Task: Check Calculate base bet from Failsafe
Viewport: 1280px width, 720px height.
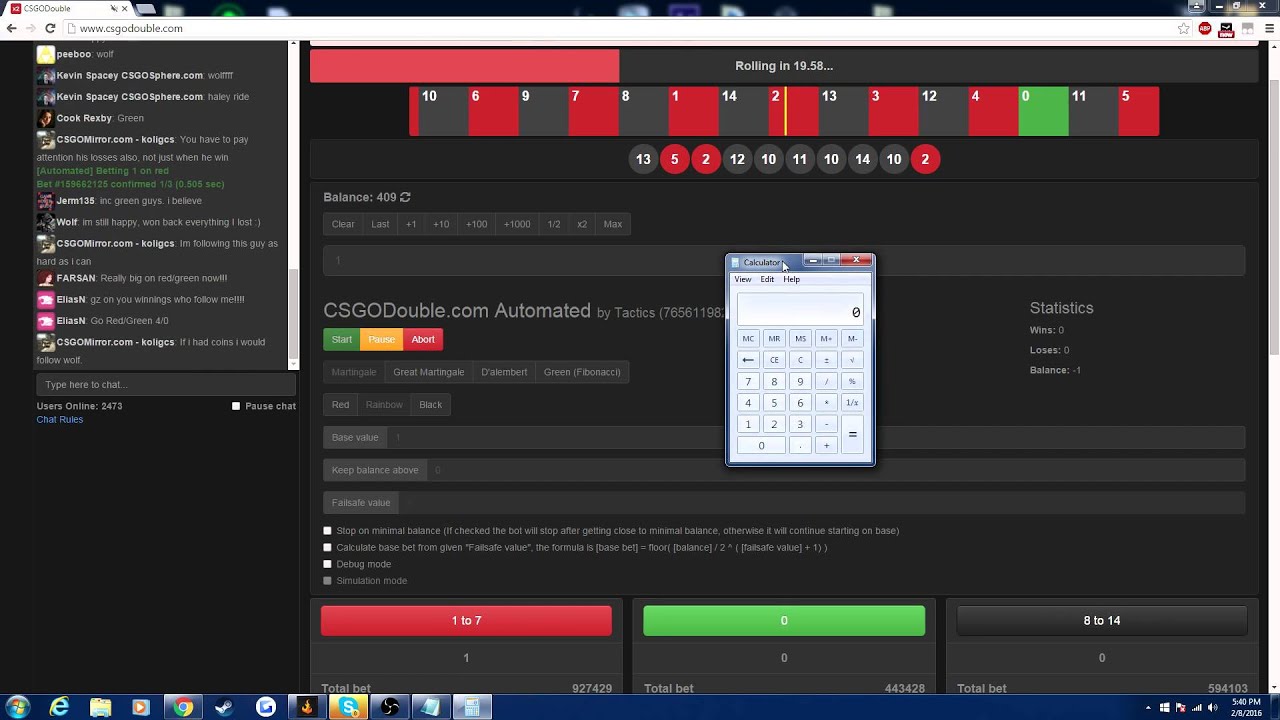Action: [x=327, y=548]
